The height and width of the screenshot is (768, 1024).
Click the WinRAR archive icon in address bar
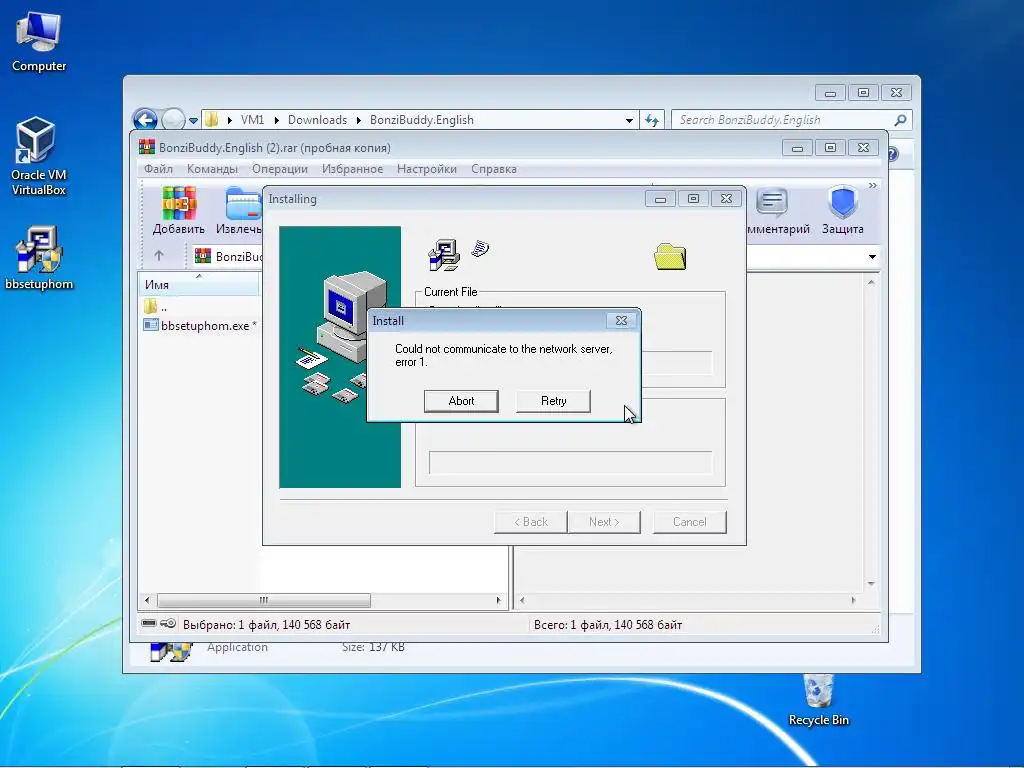click(203, 256)
